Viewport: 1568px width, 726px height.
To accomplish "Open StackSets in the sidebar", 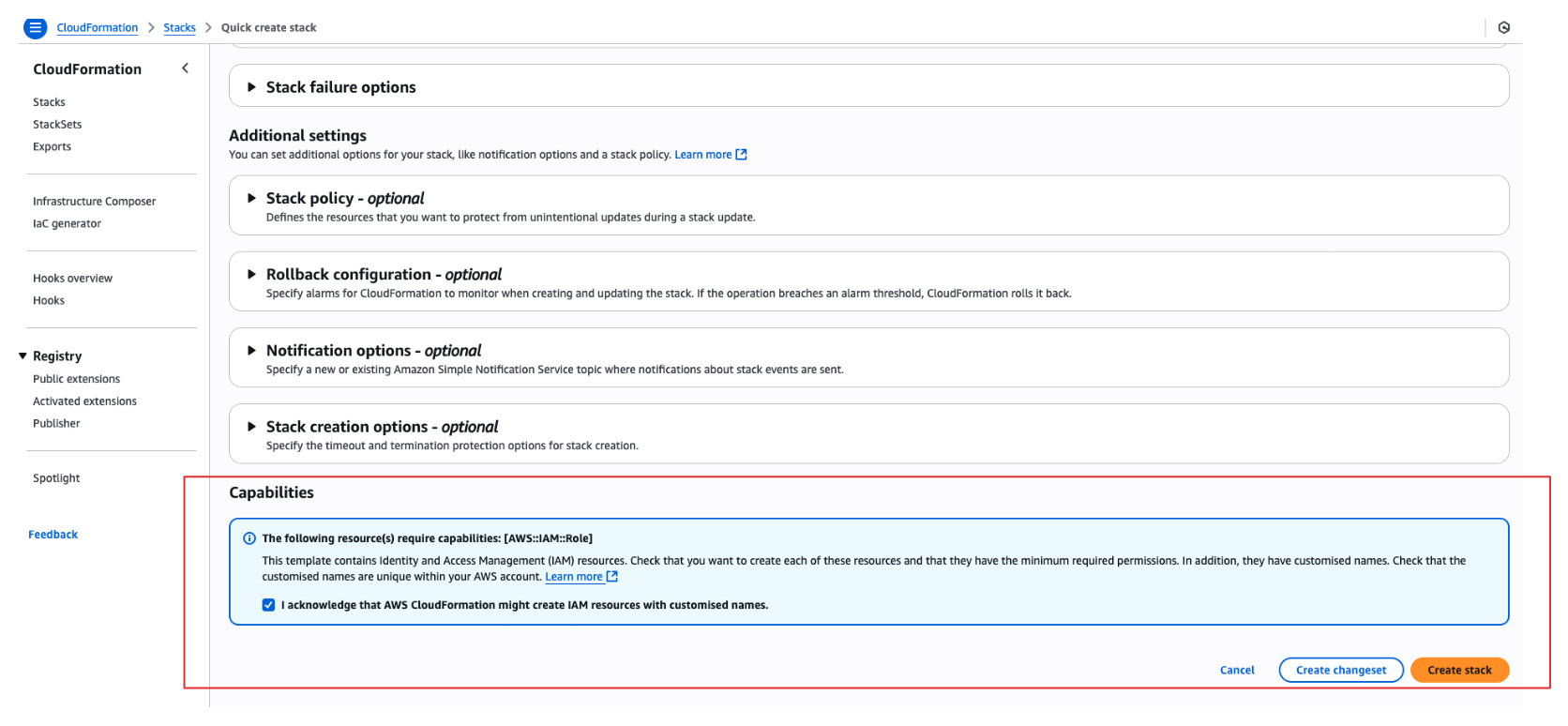I will click(57, 125).
